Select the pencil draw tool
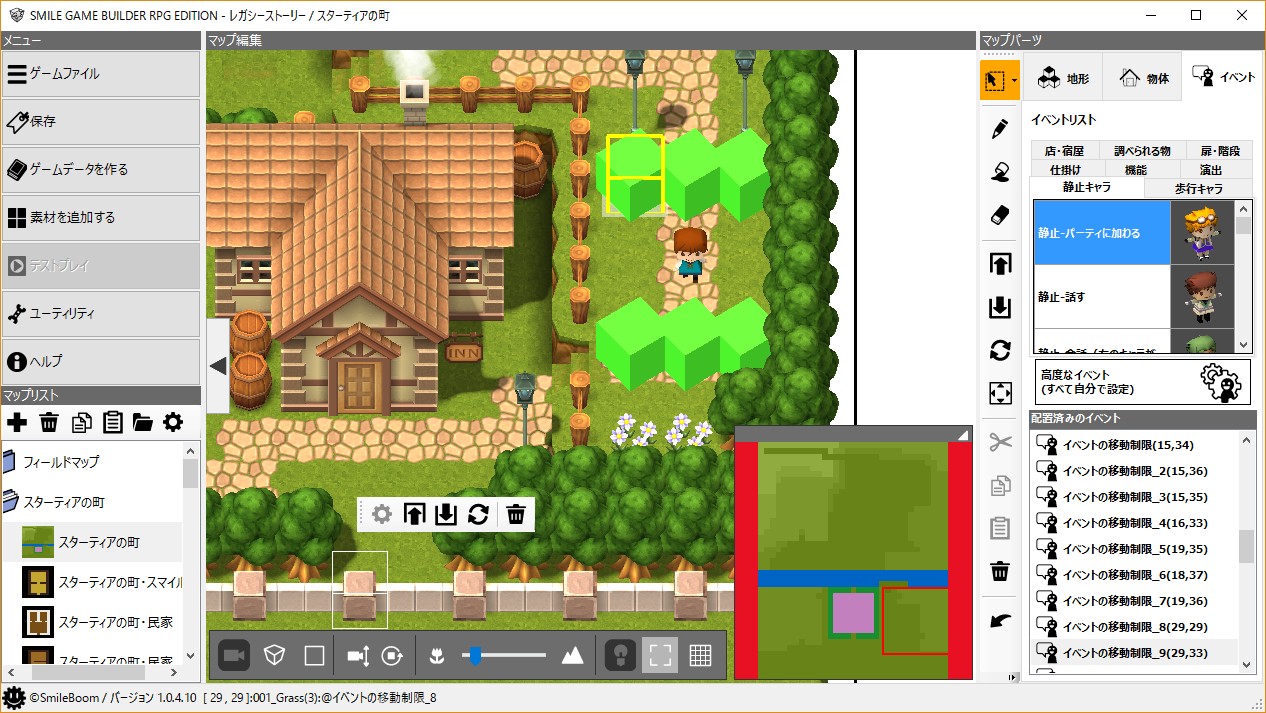This screenshot has height=713, width=1266. point(999,129)
